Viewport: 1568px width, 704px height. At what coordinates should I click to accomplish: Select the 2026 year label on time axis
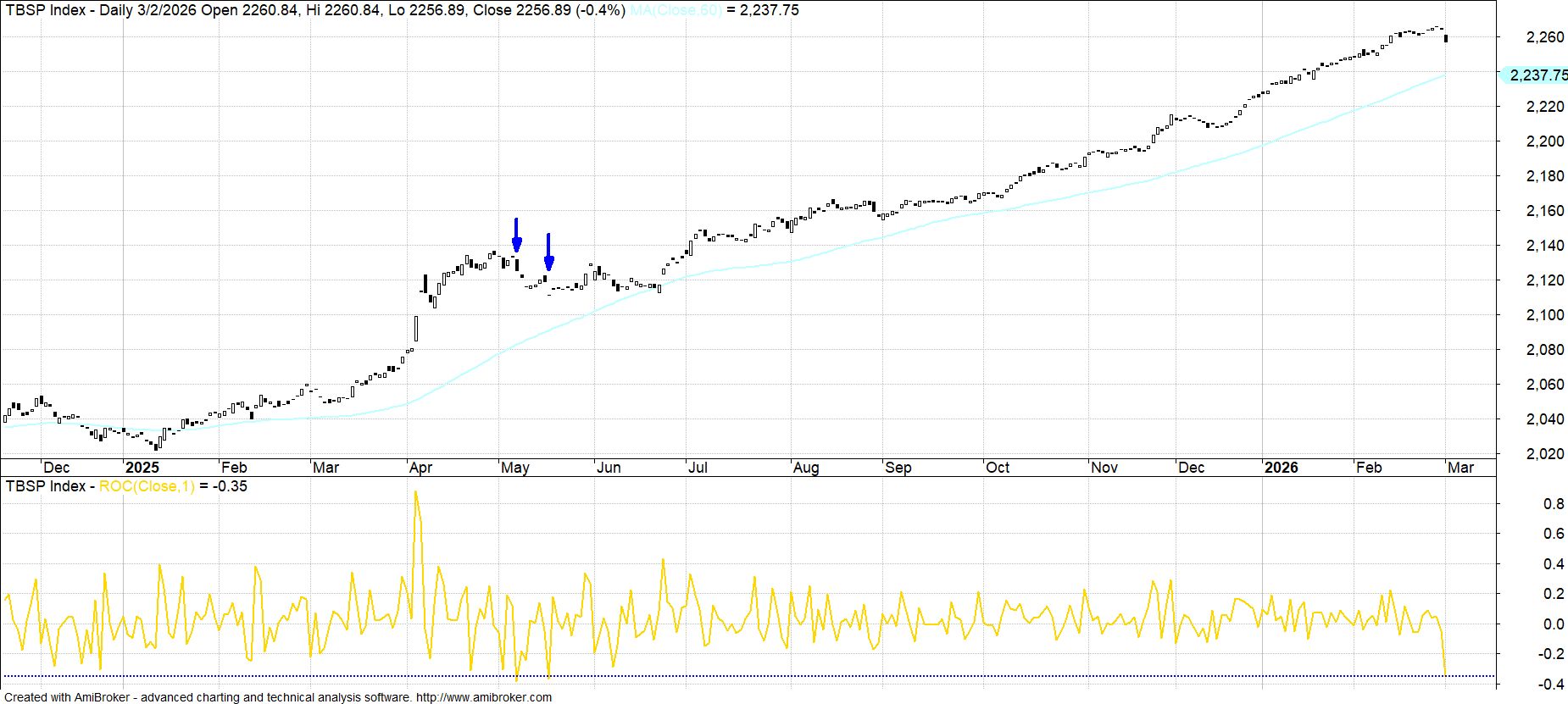pos(1281,468)
